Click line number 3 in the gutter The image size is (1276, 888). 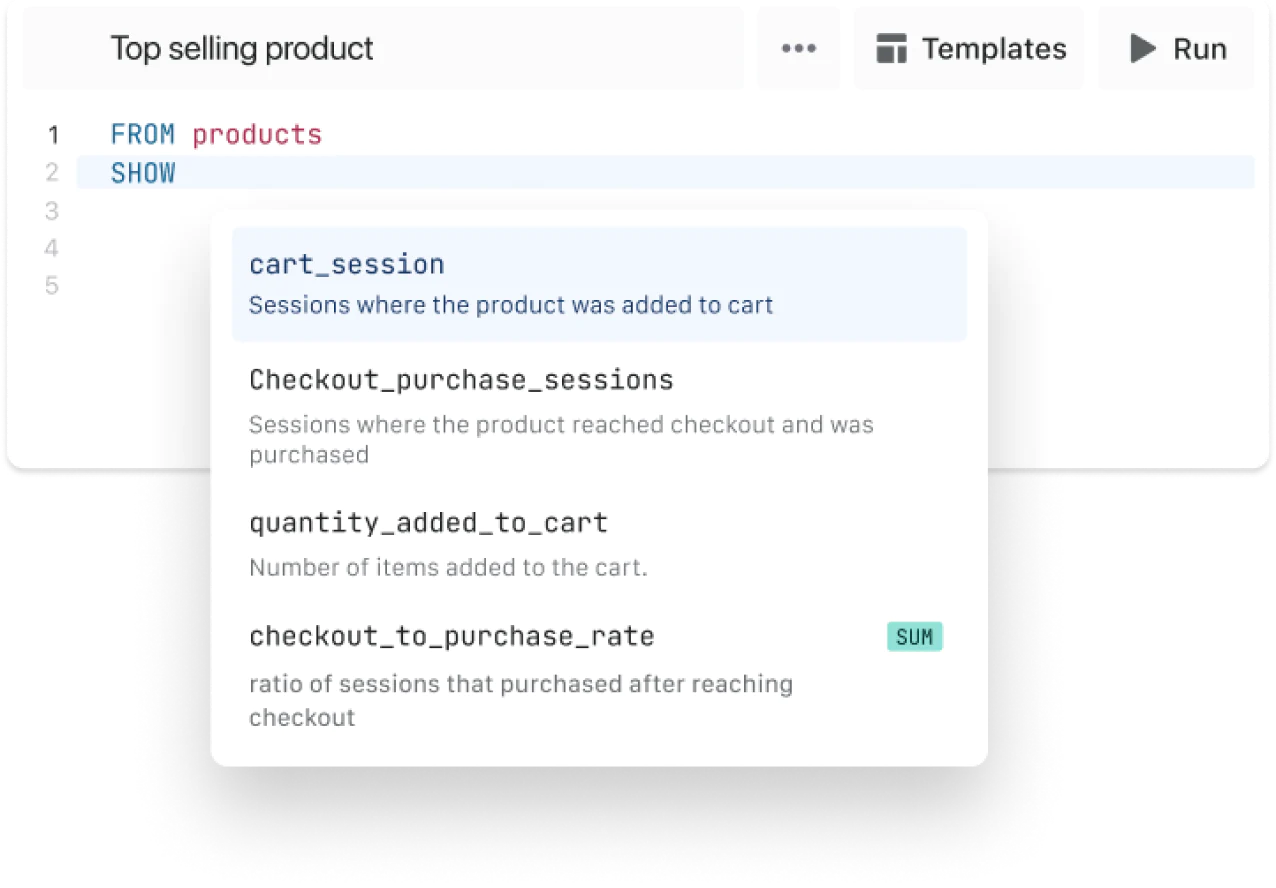tap(53, 211)
